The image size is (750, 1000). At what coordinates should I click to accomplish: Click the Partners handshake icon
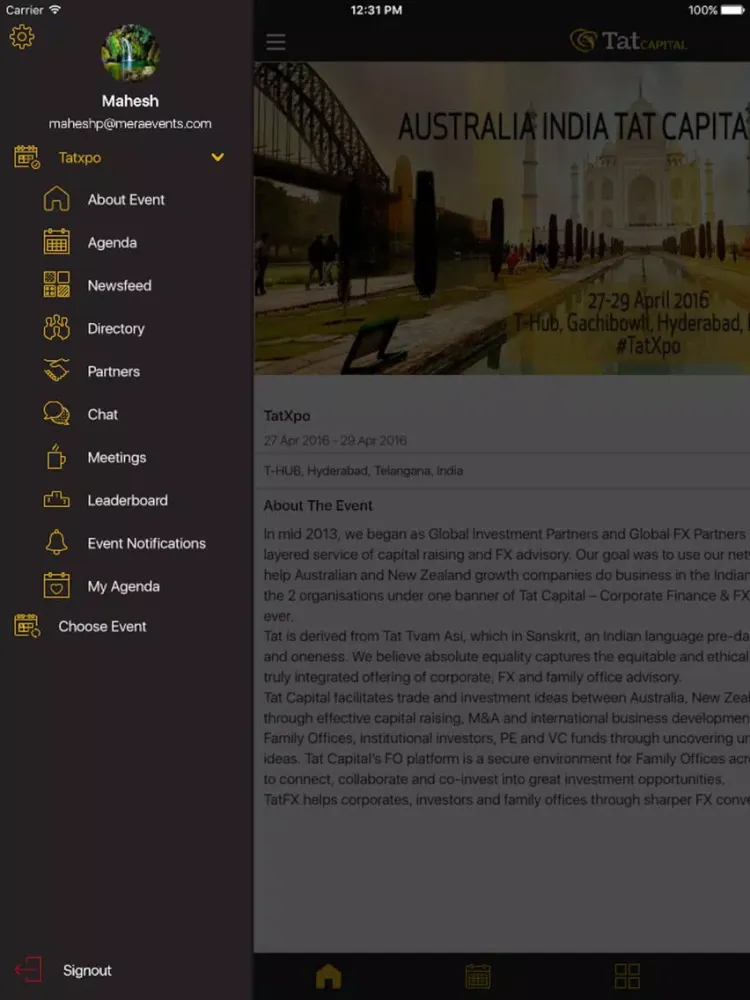pyautogui.click(x=56, y=371)
